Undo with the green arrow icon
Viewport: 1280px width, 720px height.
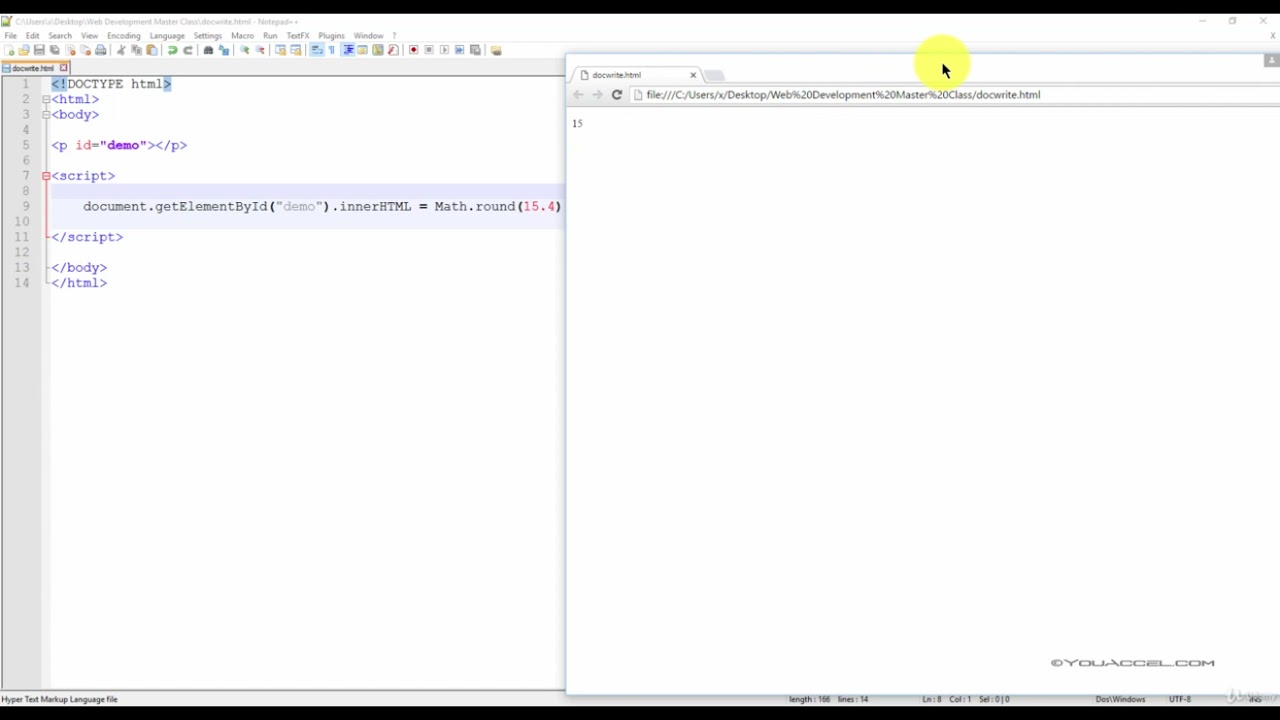click(173, 50)
